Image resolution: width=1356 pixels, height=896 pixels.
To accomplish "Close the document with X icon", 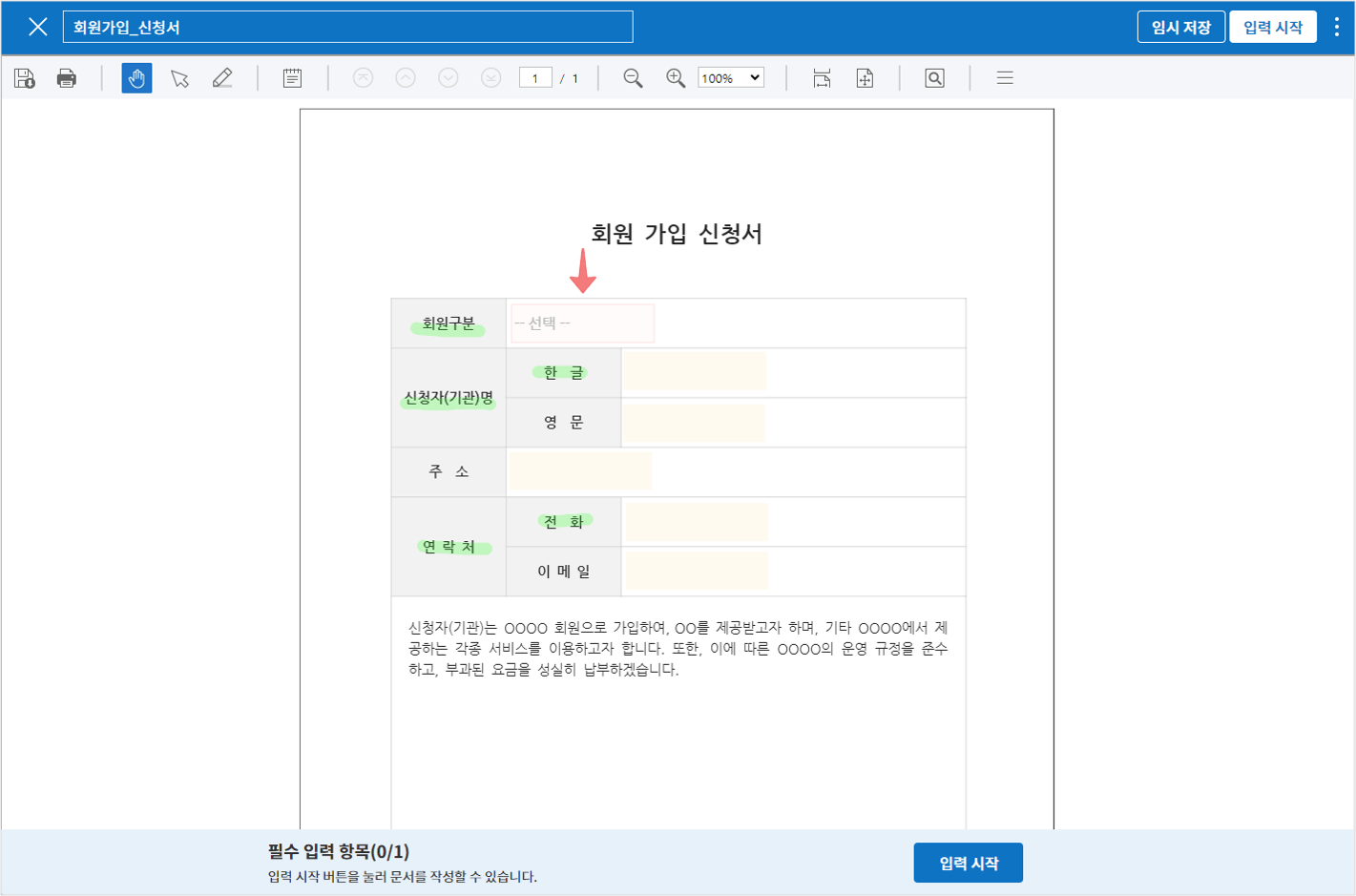I will [x=38, y=27].
